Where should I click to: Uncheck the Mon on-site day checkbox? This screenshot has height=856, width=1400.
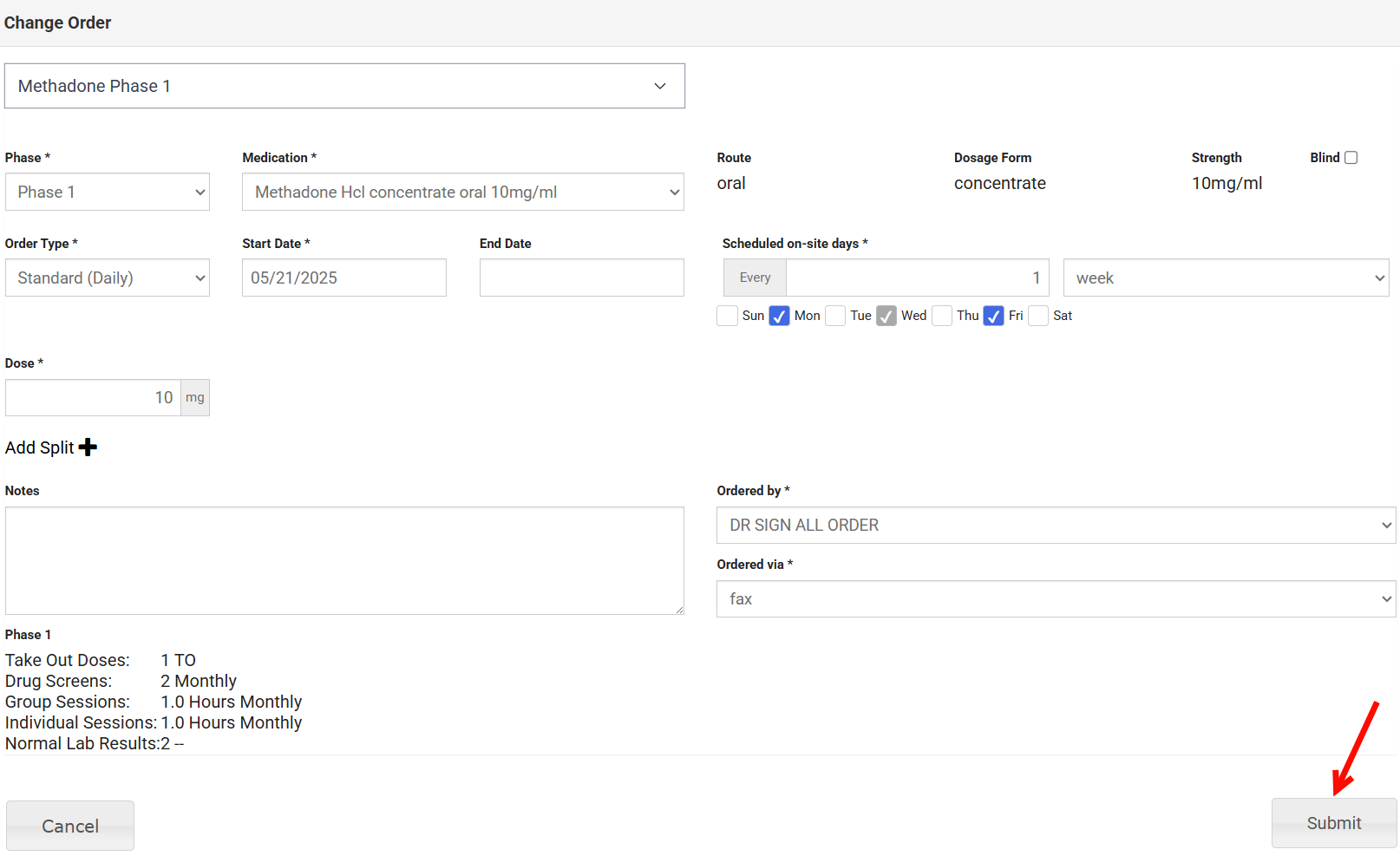pyautogui.click(x=779, y=316)
